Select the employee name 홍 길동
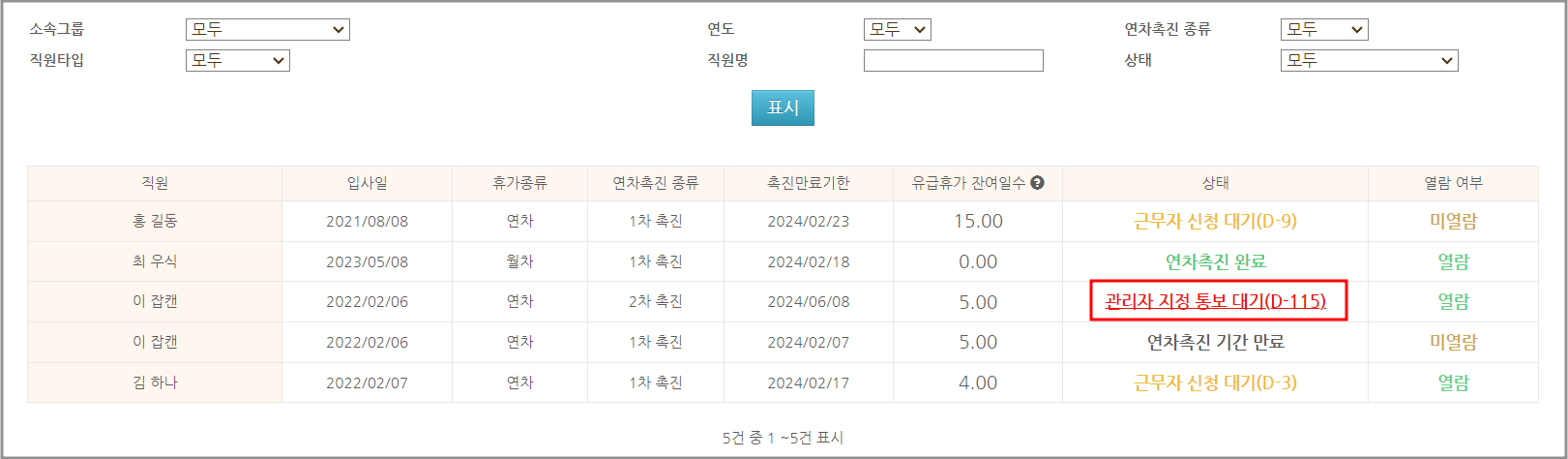The width and height of the screenshot is (1568, 459). (x=155, y=221)
